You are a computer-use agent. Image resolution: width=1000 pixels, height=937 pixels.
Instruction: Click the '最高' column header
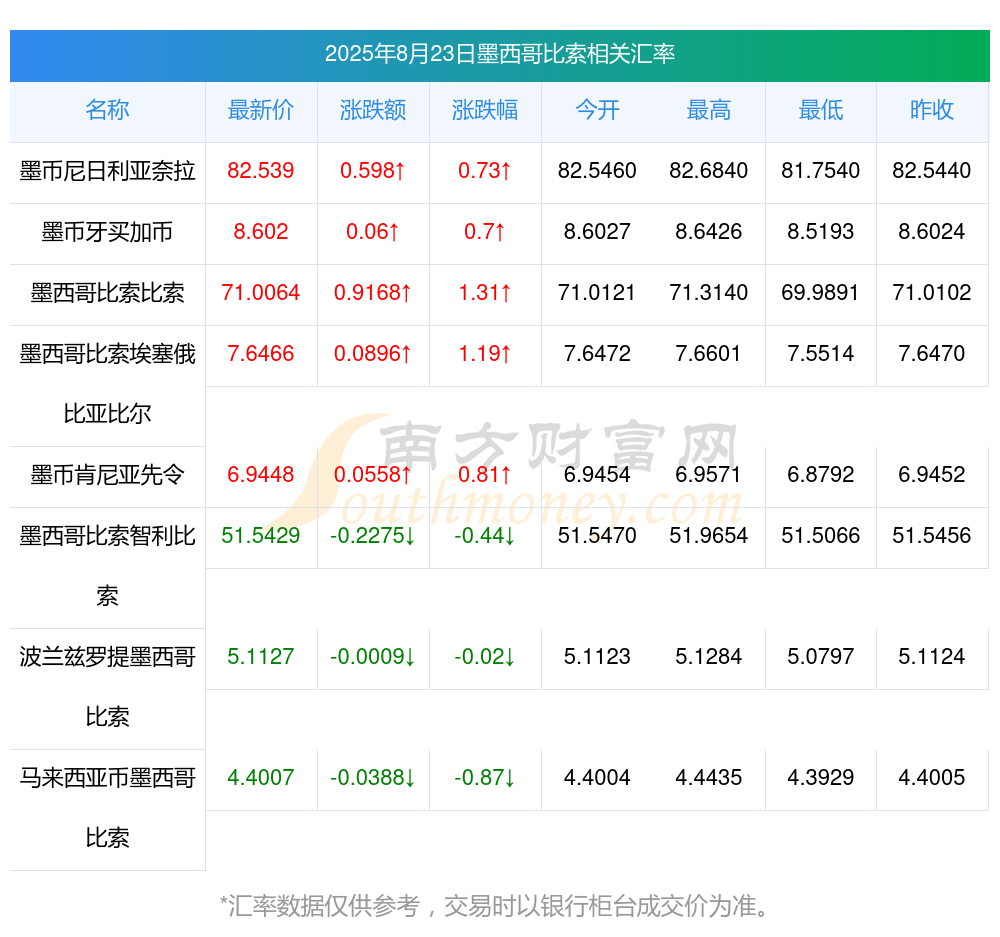pyautogui.click(x=709, y=110)
